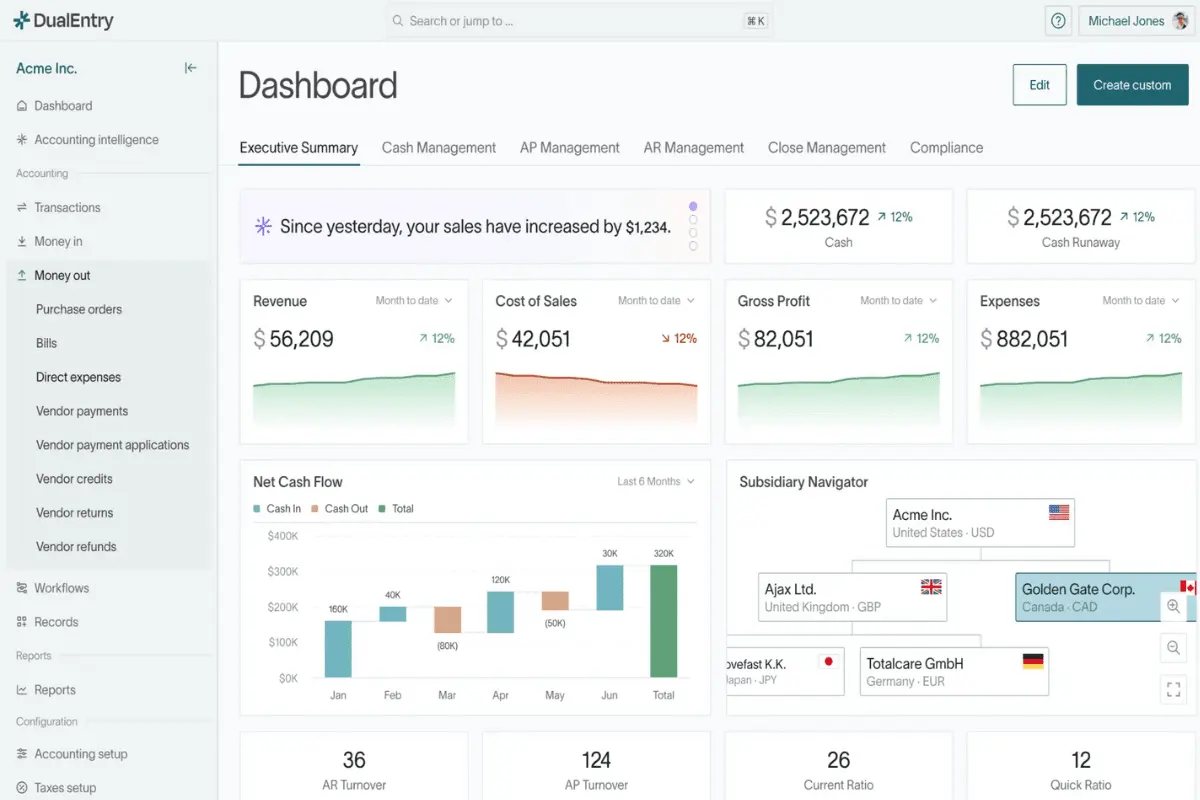
Task: Click the Workflows icon in sidebar
Action: tap(22, 588)
